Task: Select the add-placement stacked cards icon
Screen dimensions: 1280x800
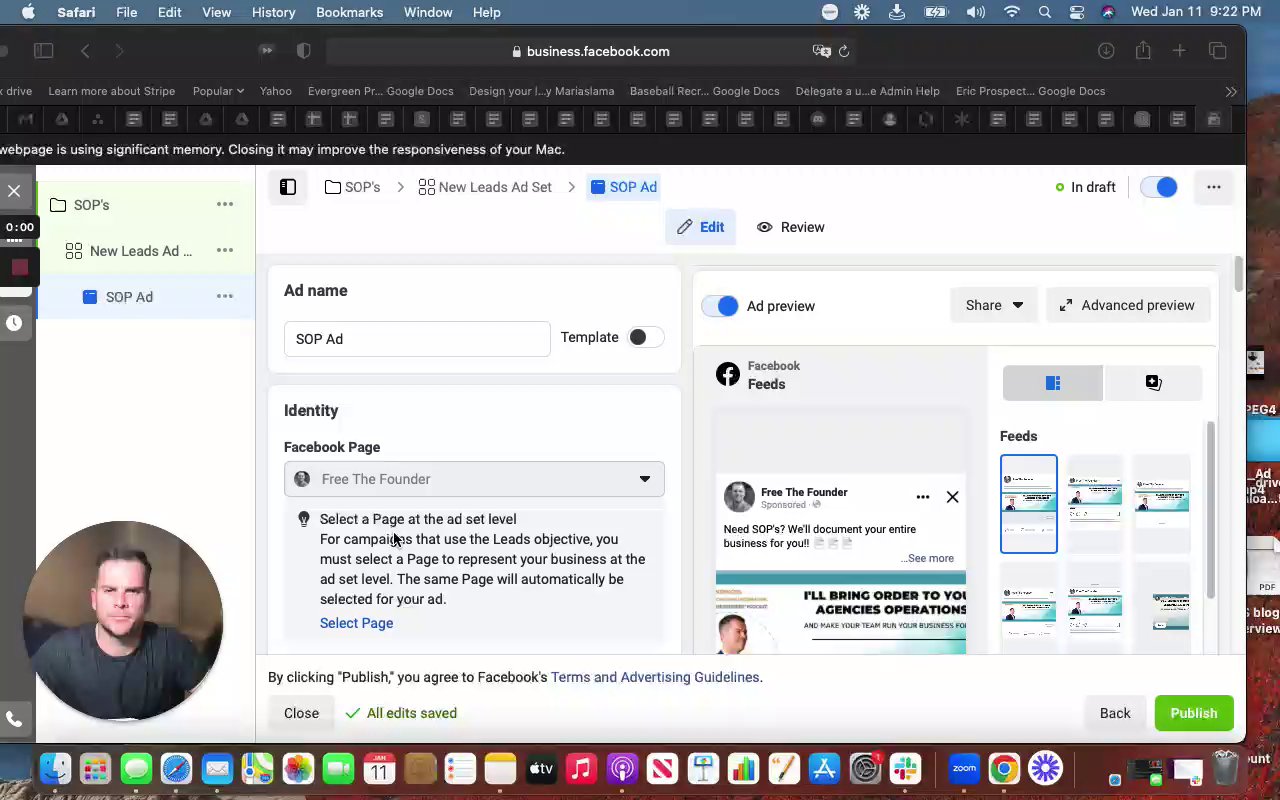Action: (1153, 383)
